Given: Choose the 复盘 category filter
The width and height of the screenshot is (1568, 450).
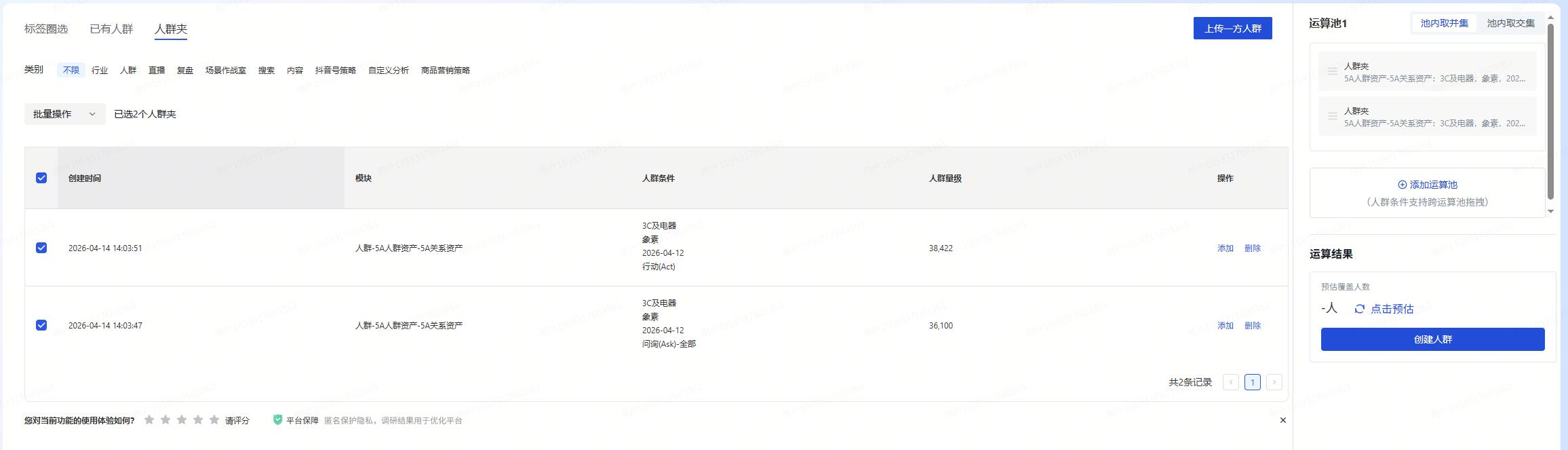Looking at the screenshot, I should pos(185,70).
